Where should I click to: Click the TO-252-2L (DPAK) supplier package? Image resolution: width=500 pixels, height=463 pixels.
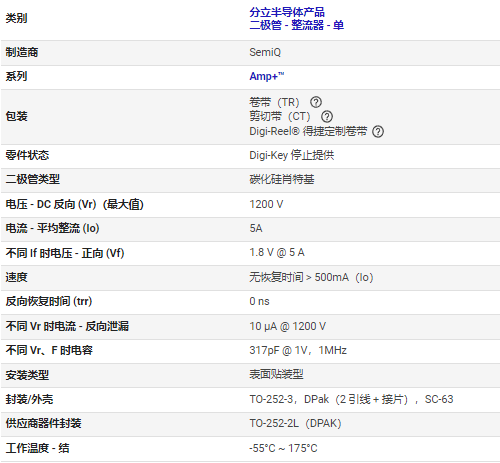[295, 423]
